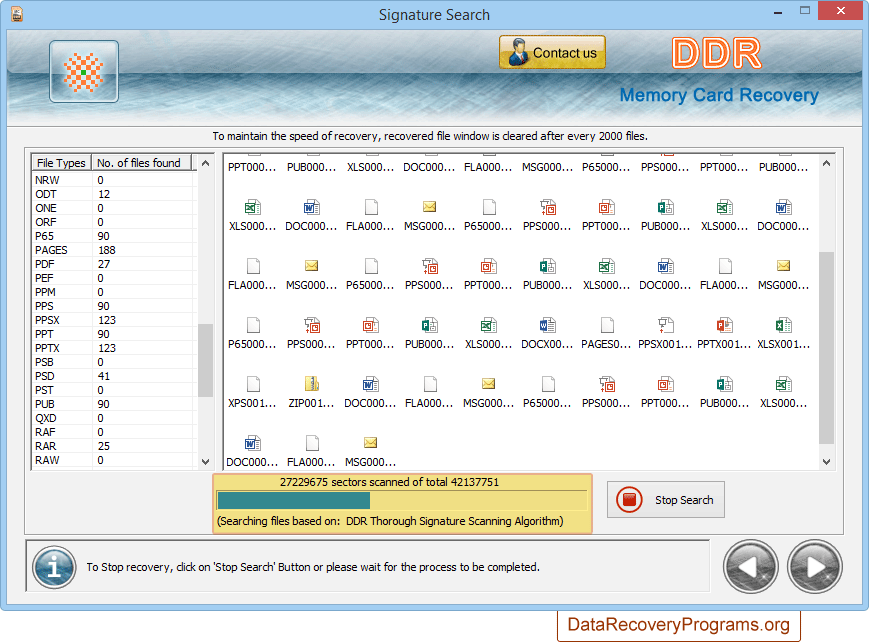869x642 pixels.
Task: Click the file types list scrollbar thumb
Action: click(206, 360)
